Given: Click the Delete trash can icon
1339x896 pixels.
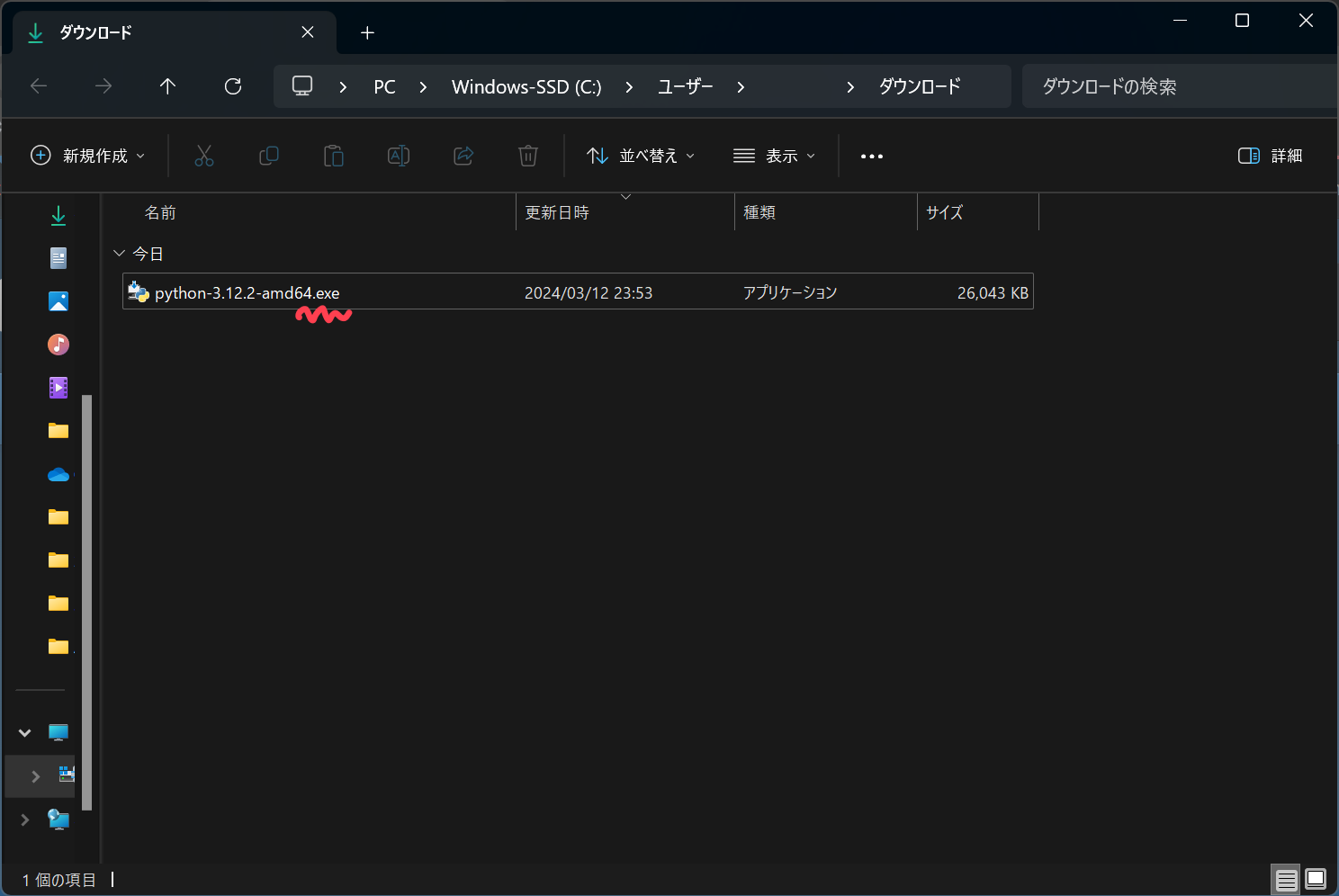Looking at the screenshot, I should coord(528,156).
